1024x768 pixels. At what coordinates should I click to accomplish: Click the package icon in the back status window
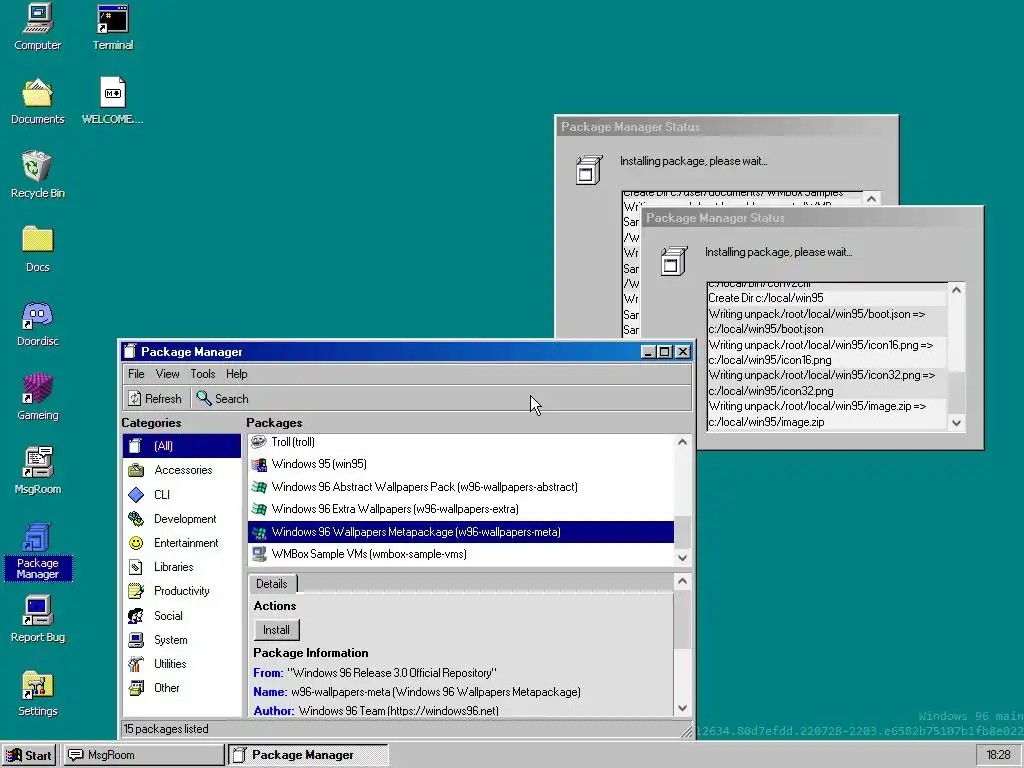[x=589, y=170]
